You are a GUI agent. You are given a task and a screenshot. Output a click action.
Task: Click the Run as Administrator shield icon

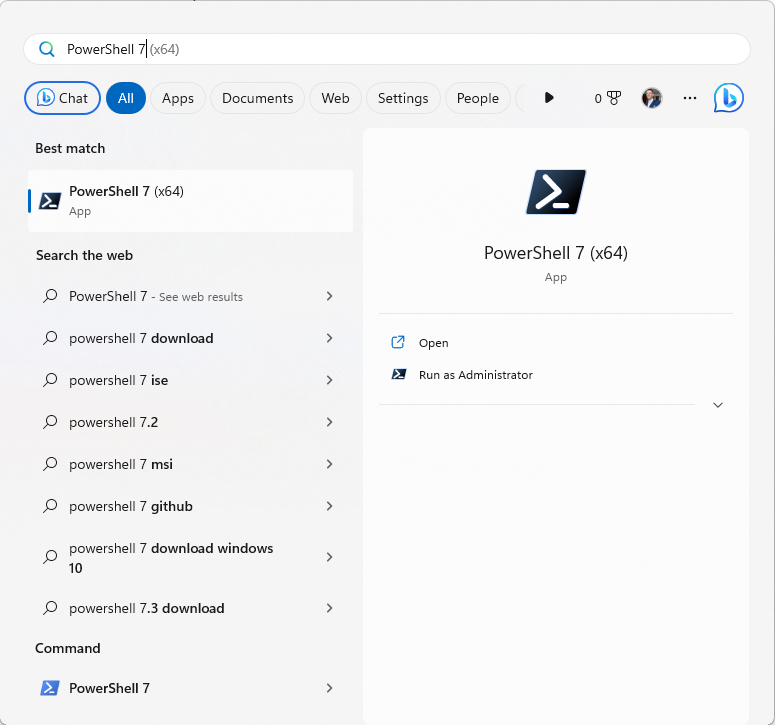point(398,374)
